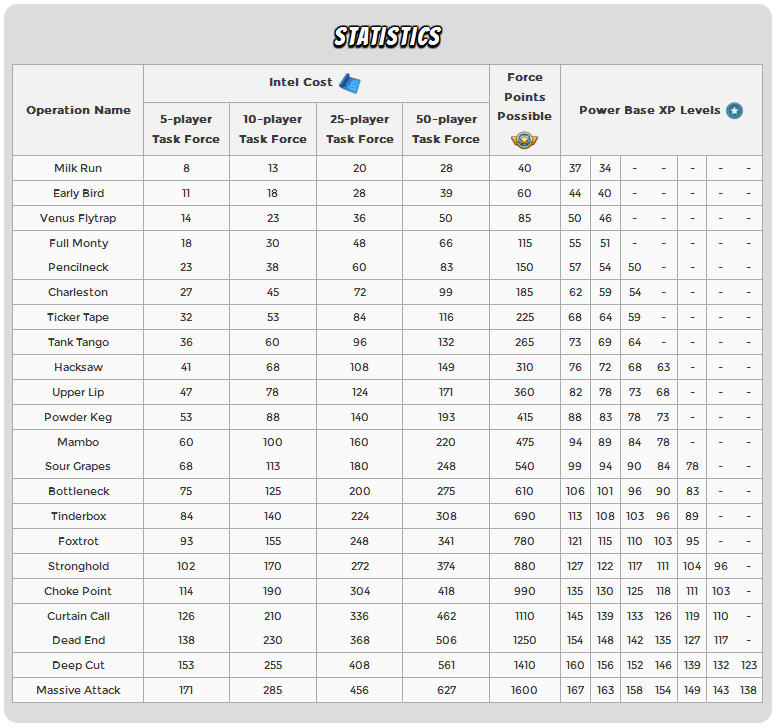The height and width of the screenshot is (728, 777).
Task: Select the Choke Point row label
Action: tap(78, 591)
